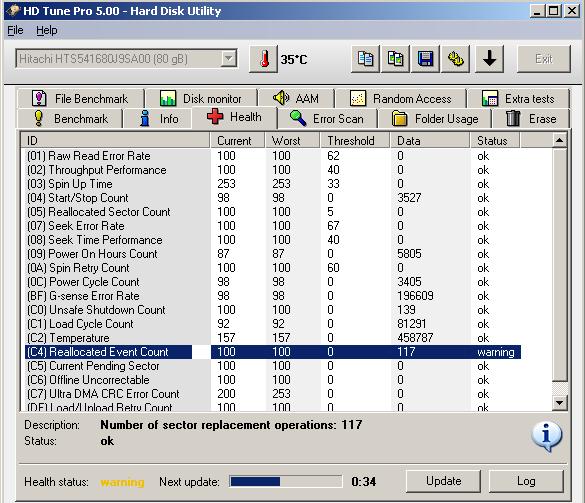Viewport: 585px width, 503px height.
Task: Click the Update button
Action: click(443, 481)
